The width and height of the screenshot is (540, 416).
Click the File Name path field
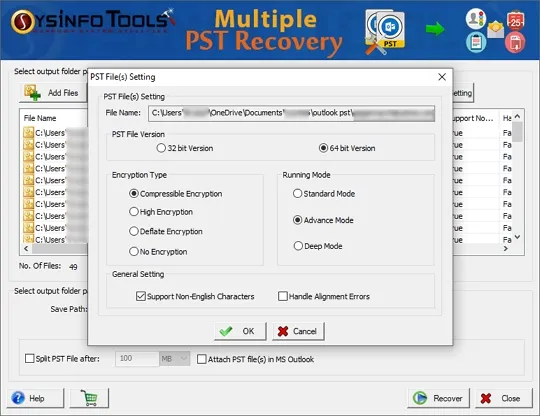291,113
